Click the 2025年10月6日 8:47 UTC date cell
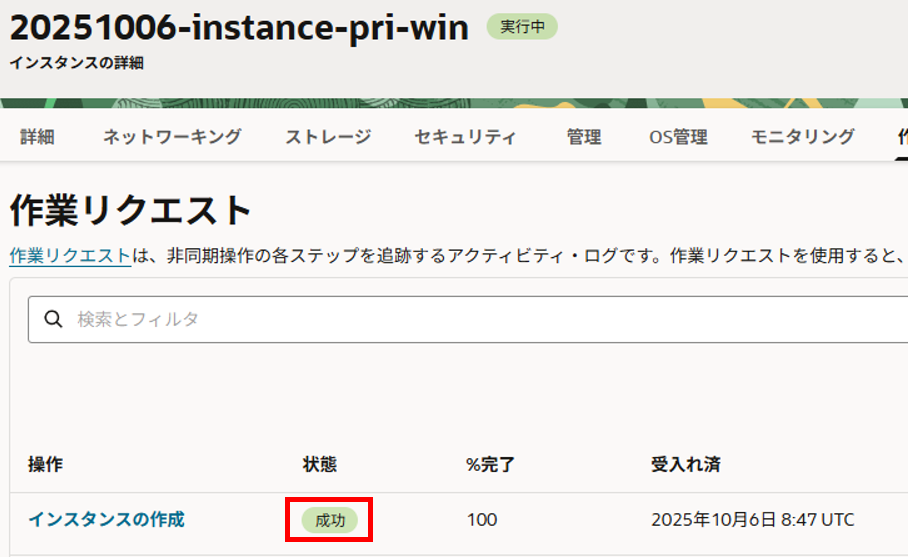Image resolution: width=909 pixels, height=558 pixels. click(x=752, y=520)
